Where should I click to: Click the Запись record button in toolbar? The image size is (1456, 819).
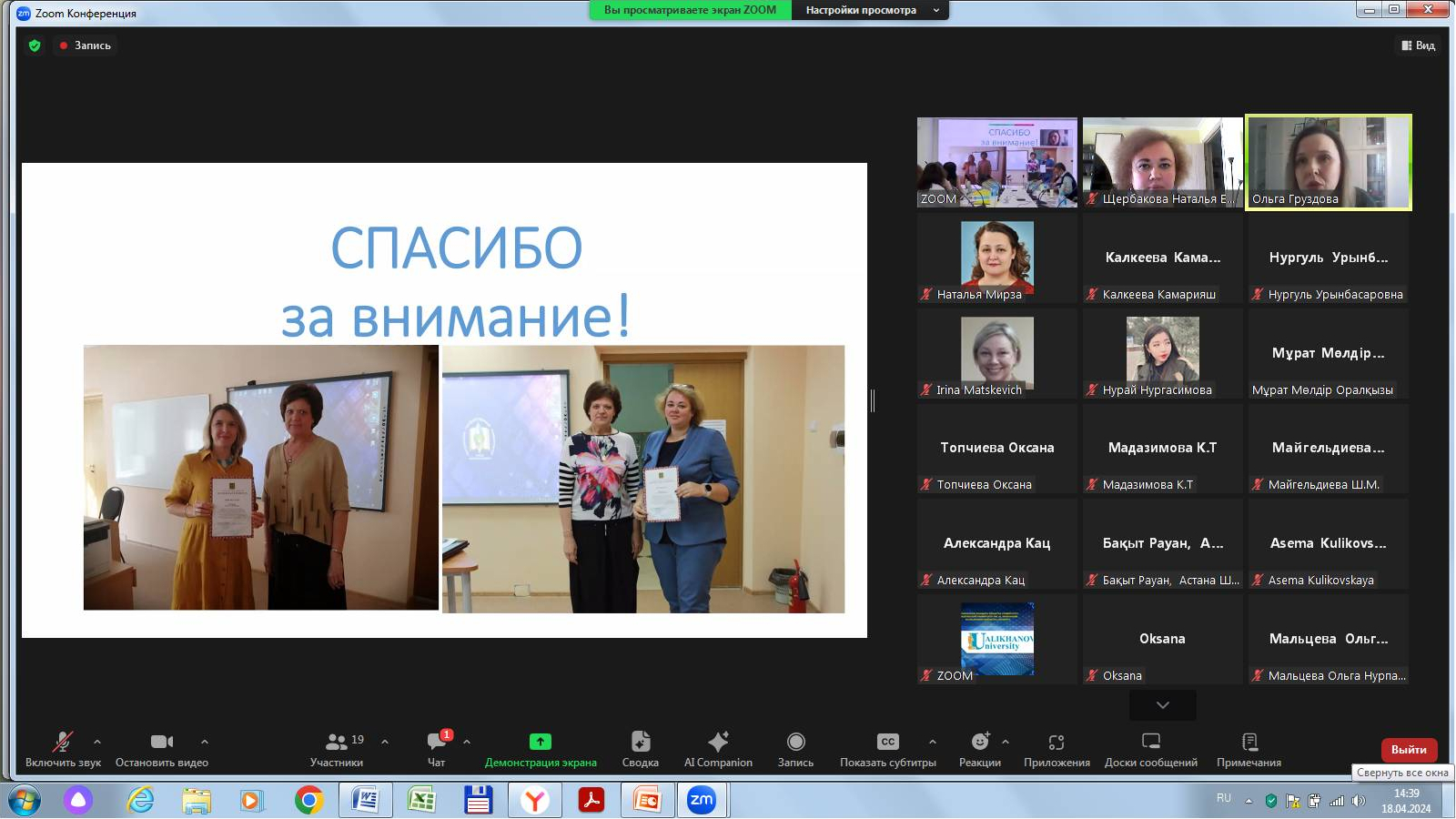point(795,749)
